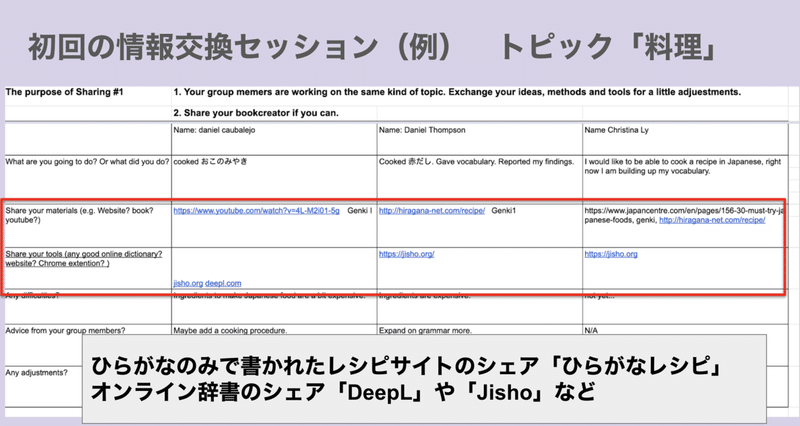The width and height of the screenshot is (800, 426).
Task: Select 'What are you going to do?' row label
Action: (87, 162)
